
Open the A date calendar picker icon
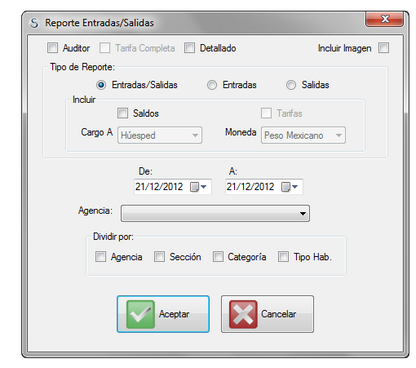pyautogui.click(x=289, y=187)
